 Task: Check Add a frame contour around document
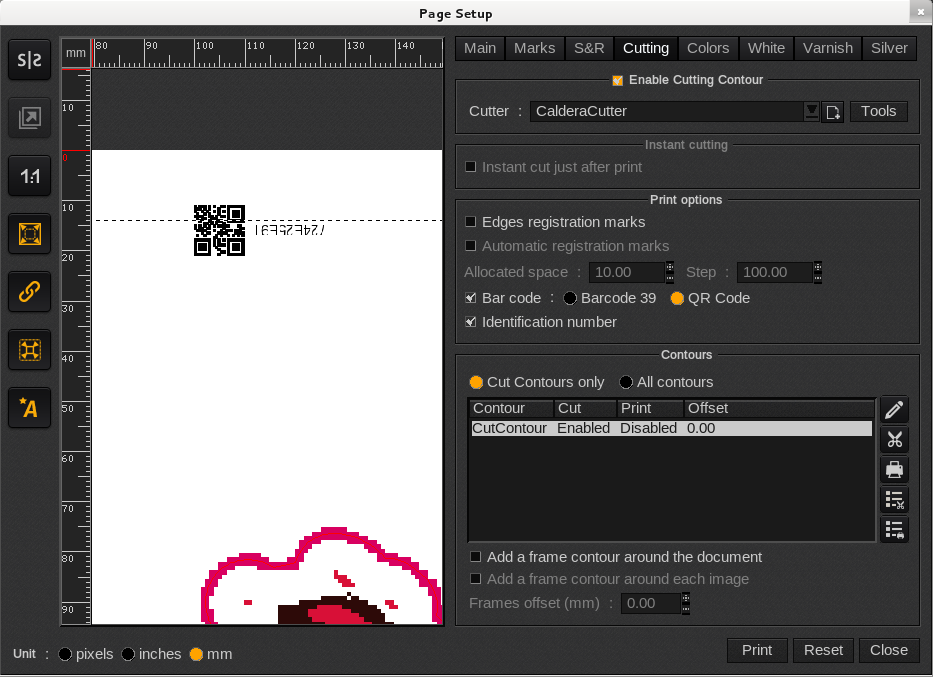(476, 557)
